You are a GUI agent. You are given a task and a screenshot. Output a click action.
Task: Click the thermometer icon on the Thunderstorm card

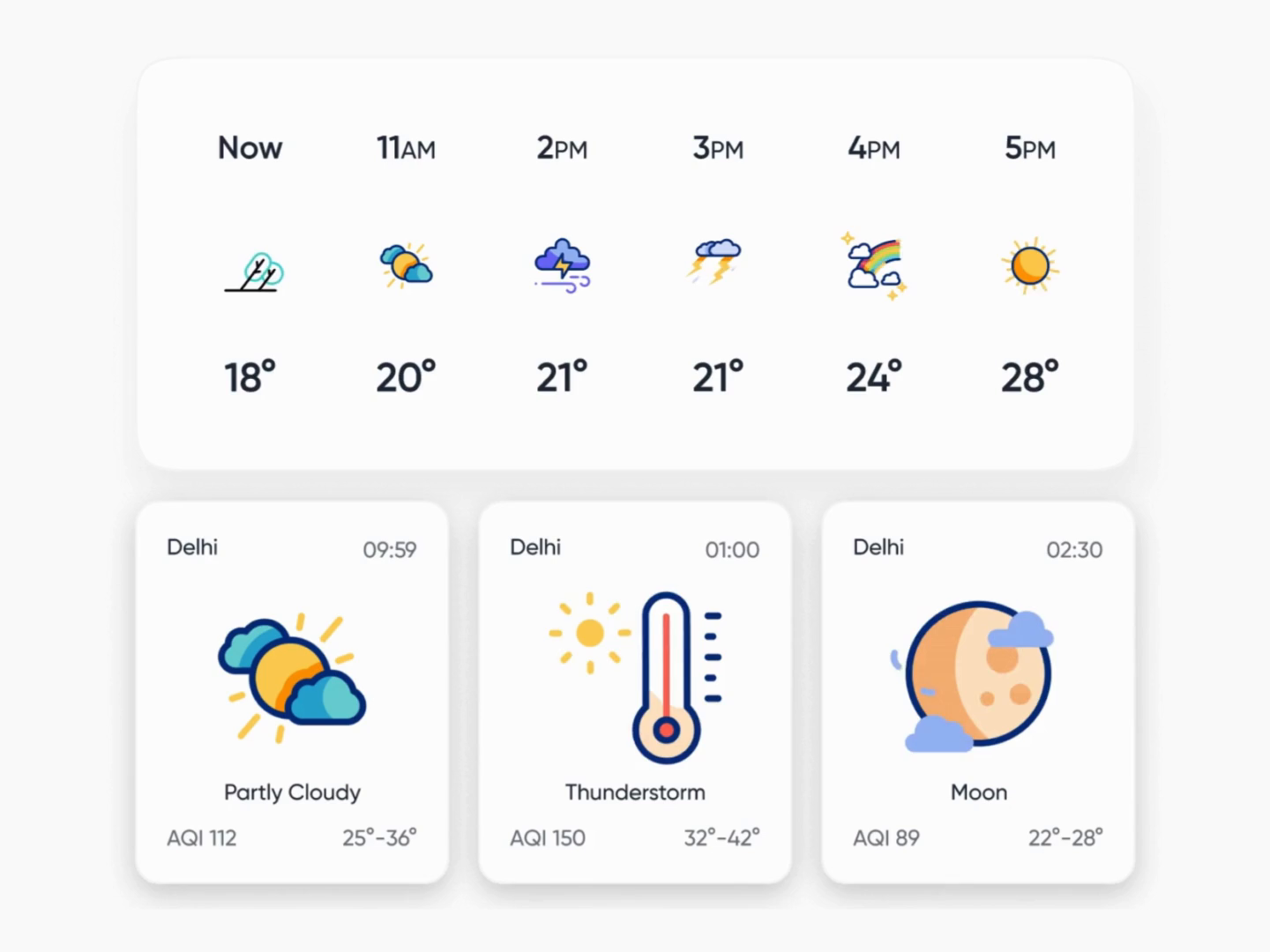tap(666, 674)
